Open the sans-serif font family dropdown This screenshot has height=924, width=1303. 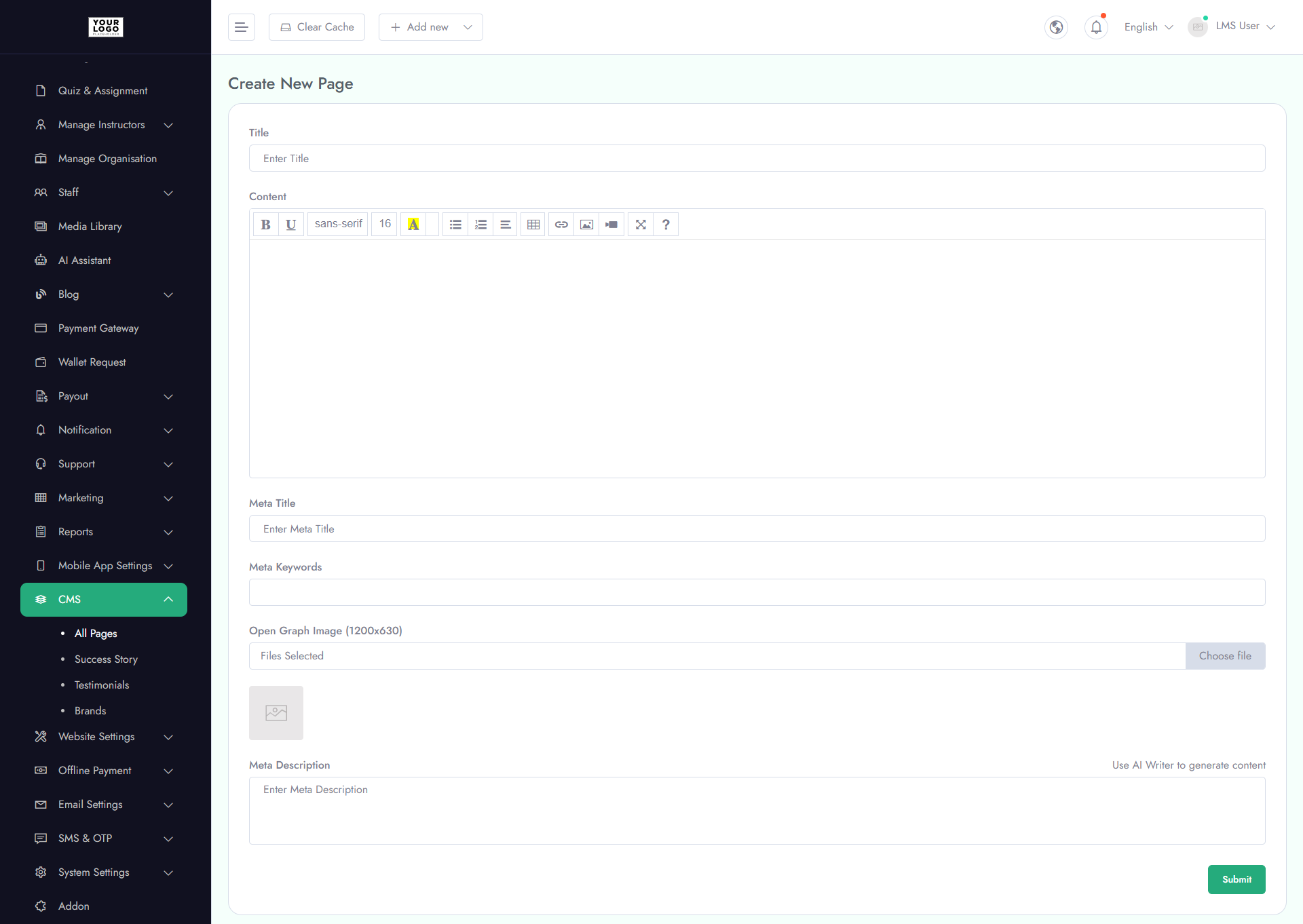coord(338,224)
